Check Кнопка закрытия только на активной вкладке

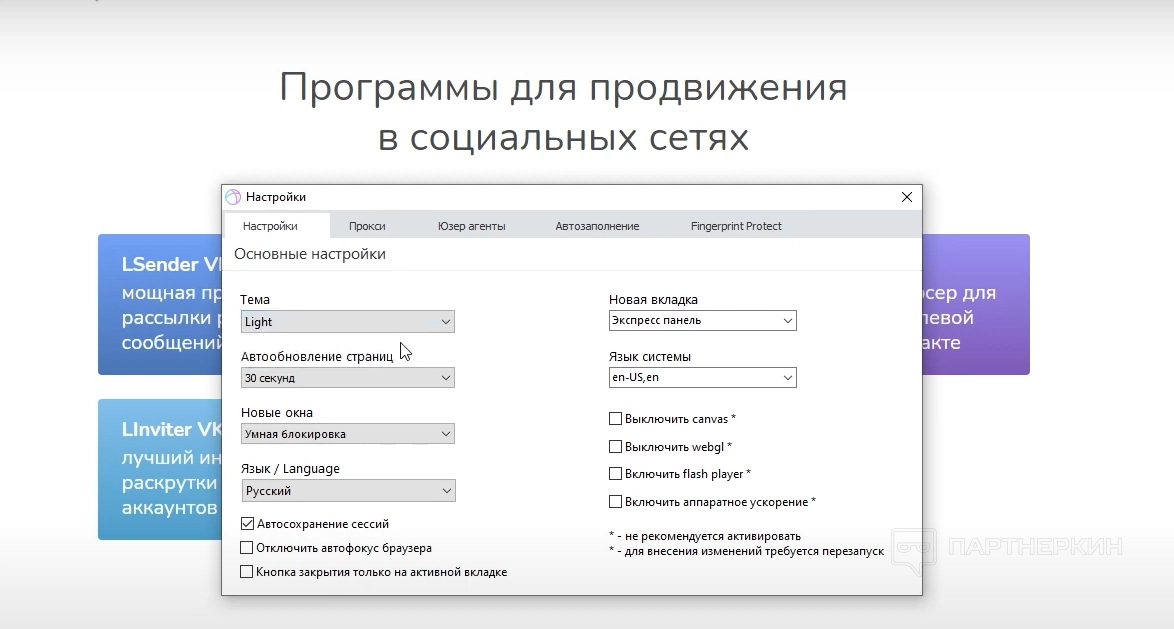pyautogui.click(x=247, y=572)
